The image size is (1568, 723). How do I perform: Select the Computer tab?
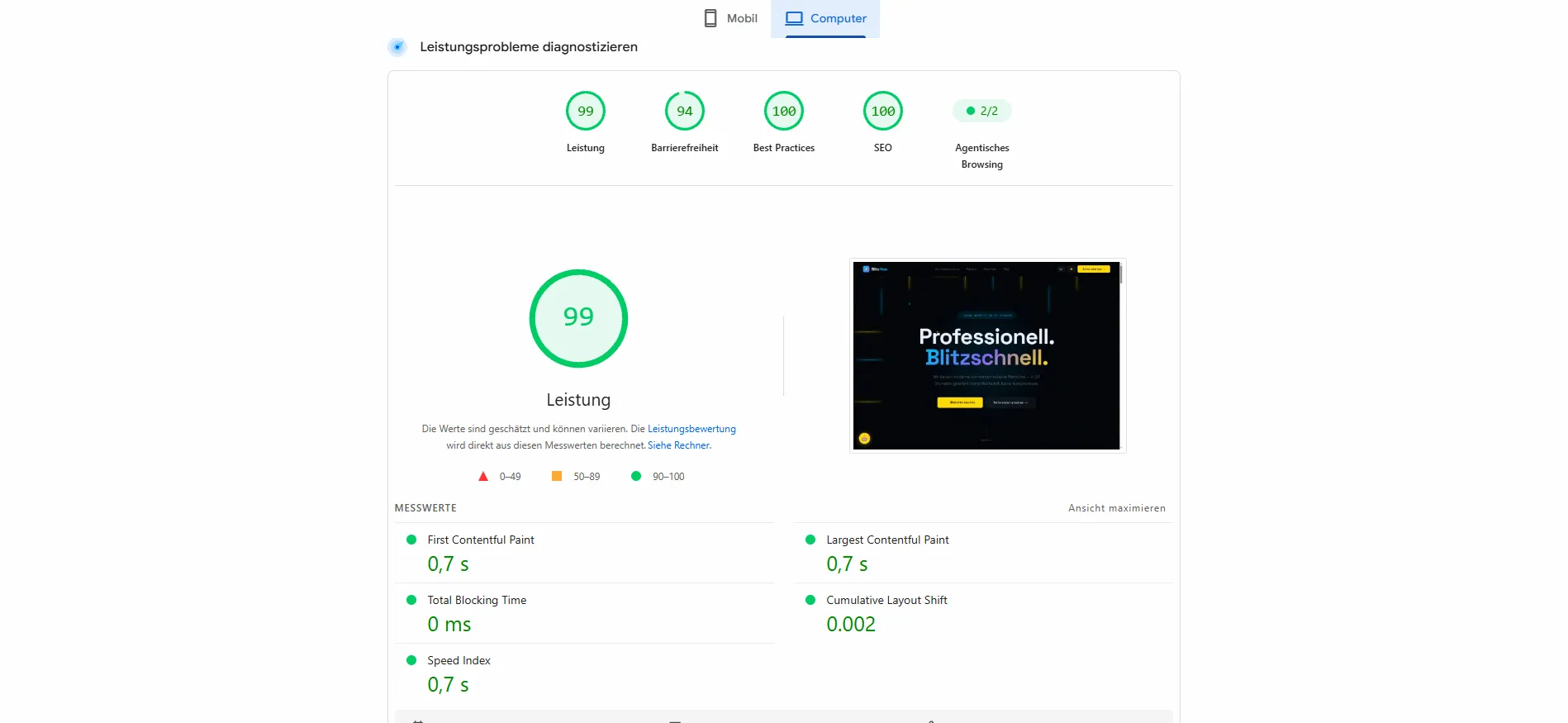point(825,18)
